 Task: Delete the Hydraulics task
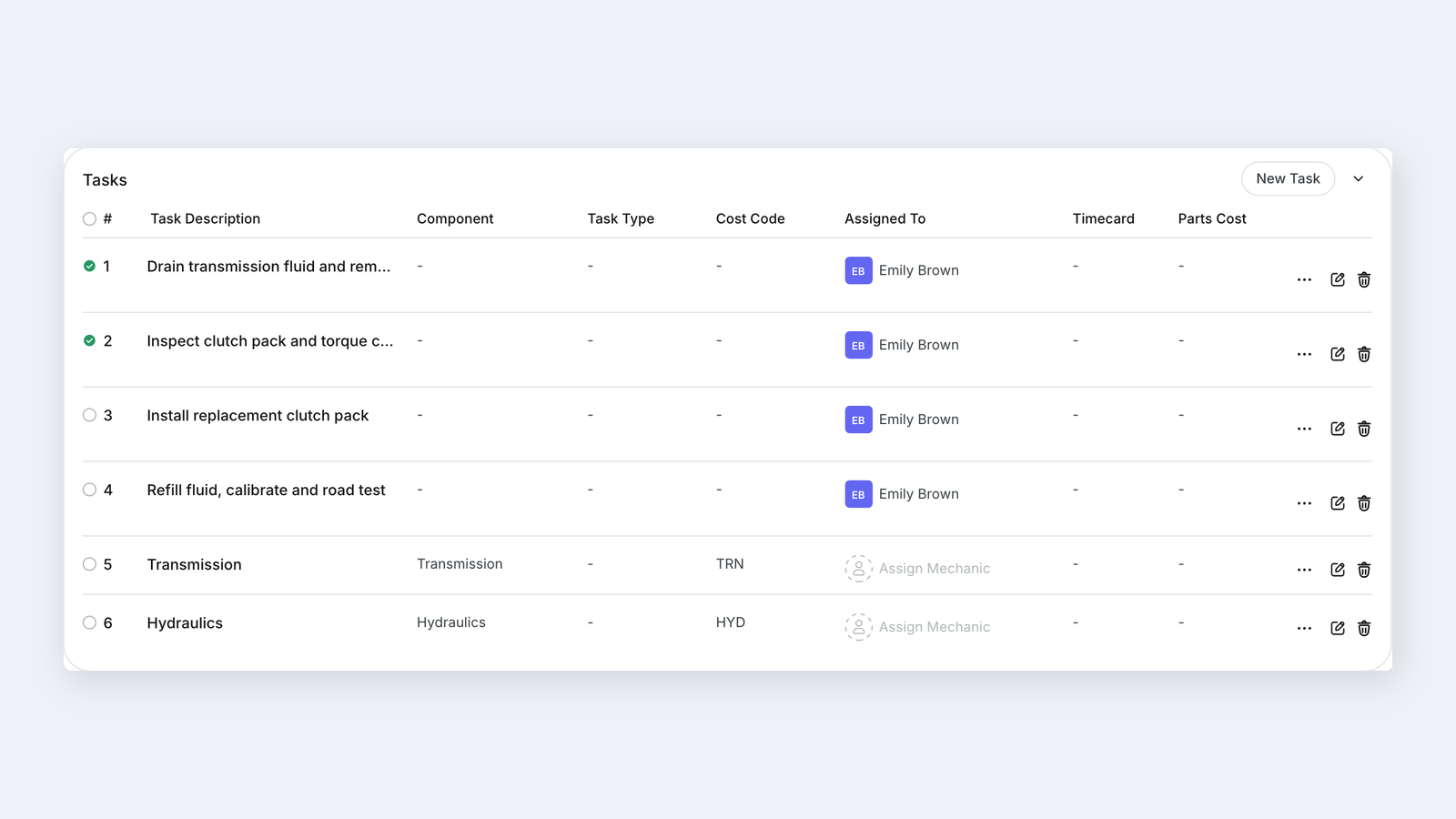click(1364, 628)
